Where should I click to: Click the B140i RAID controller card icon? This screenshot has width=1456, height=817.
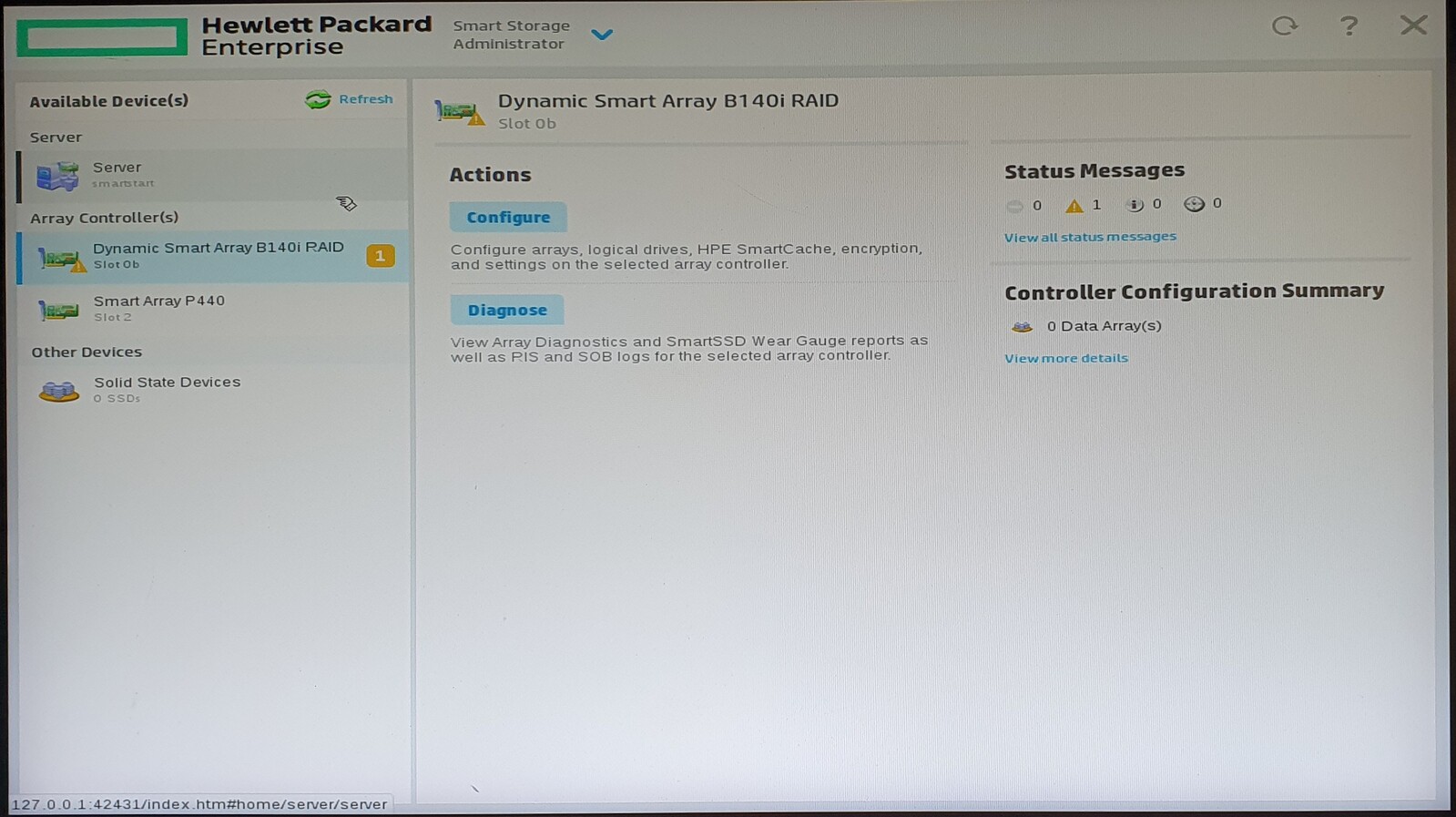61,259
